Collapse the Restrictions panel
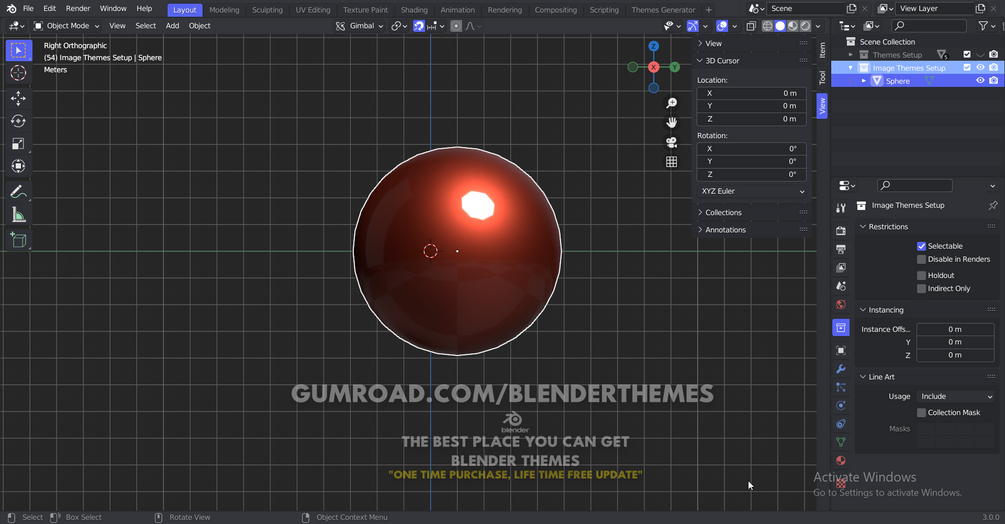The width and height of the screenshot is (1005, 524). point(863,227)
